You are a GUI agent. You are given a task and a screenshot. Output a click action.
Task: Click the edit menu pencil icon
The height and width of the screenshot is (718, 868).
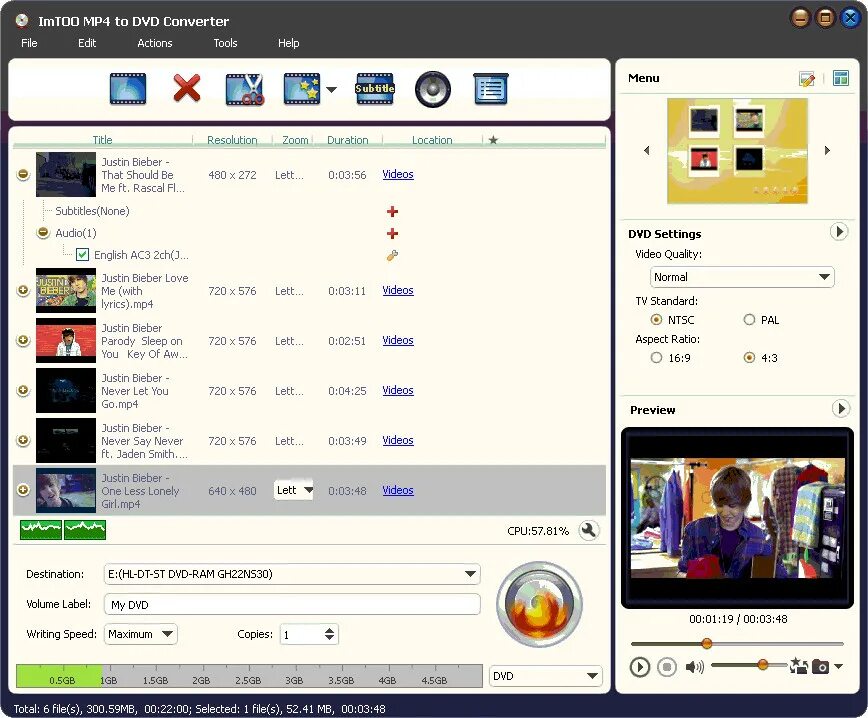[x=807, y=79]
